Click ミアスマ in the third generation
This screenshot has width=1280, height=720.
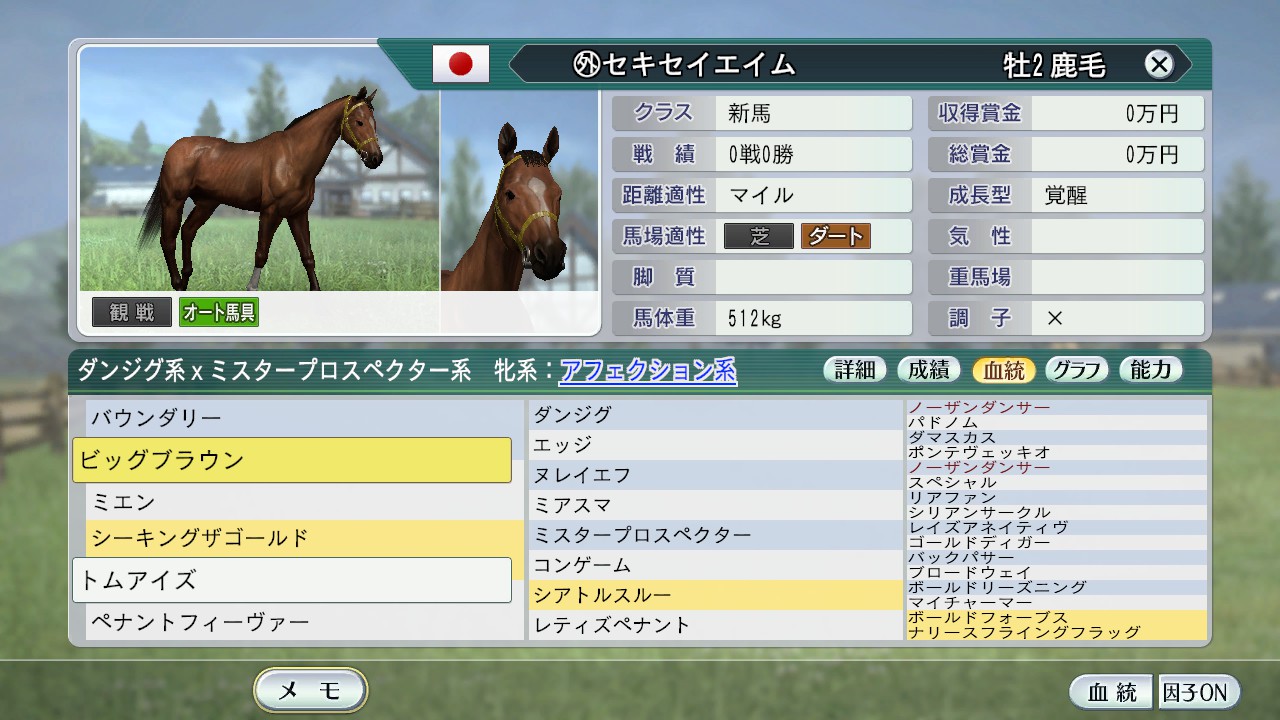(x=716, y=504)
